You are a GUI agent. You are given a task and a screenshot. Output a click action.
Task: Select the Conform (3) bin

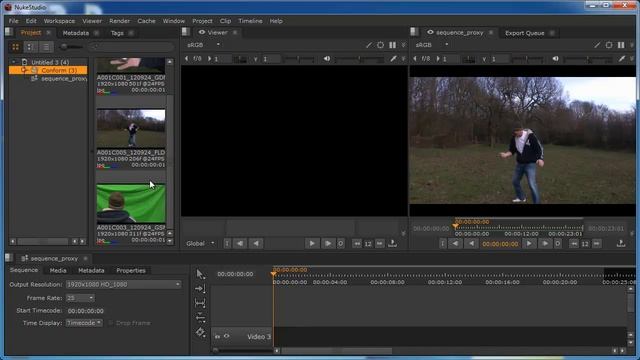[48, 70]
